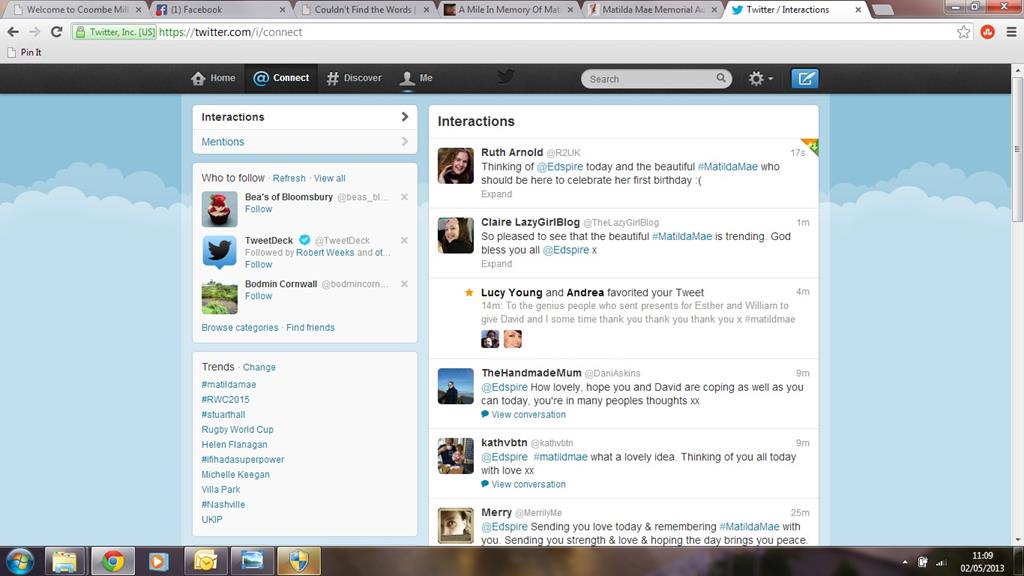Image resolution: width=1024 pixels, height=576 pixels.
Task: Refresh Who to follow suggestions
Action: (x=289, y=178)
